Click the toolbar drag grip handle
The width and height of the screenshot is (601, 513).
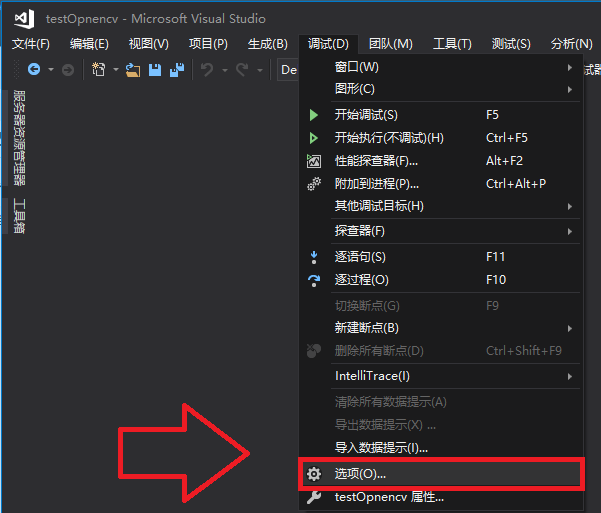(x=16, y=70)
